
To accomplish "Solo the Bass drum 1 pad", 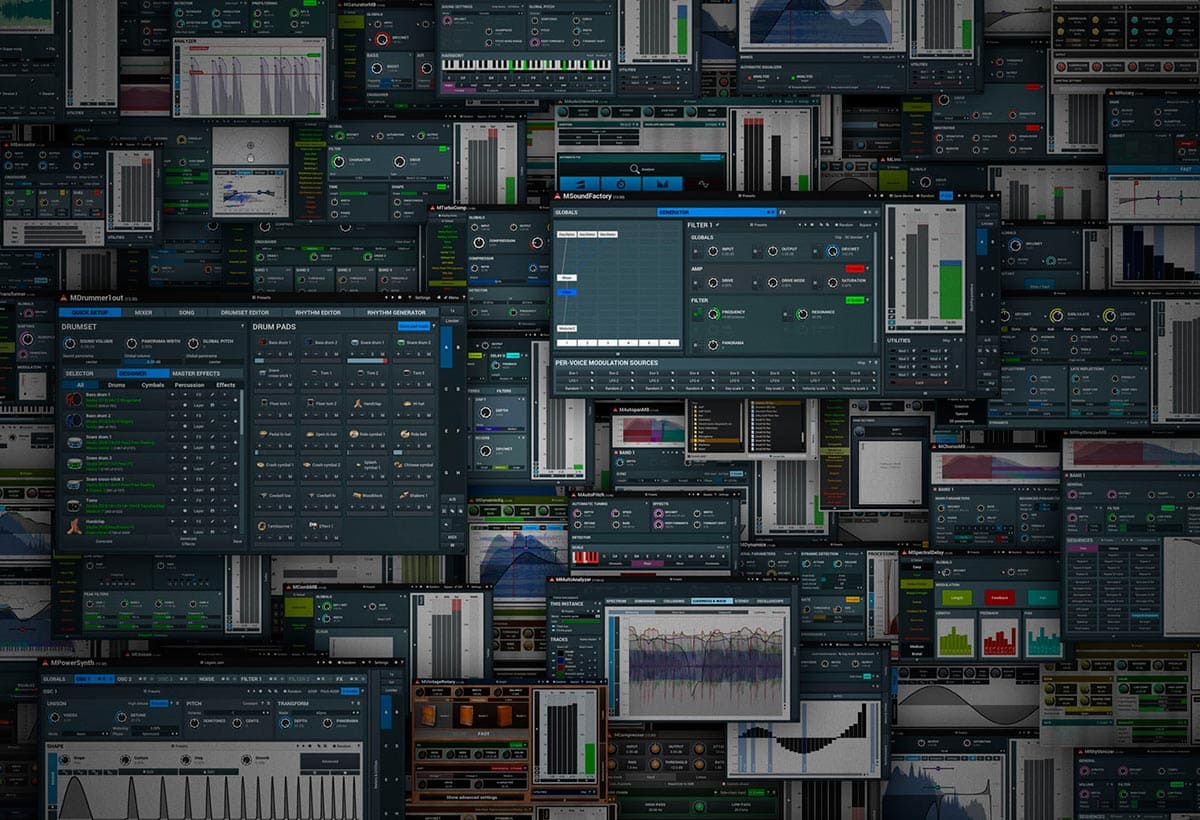I will click(280, 354).
